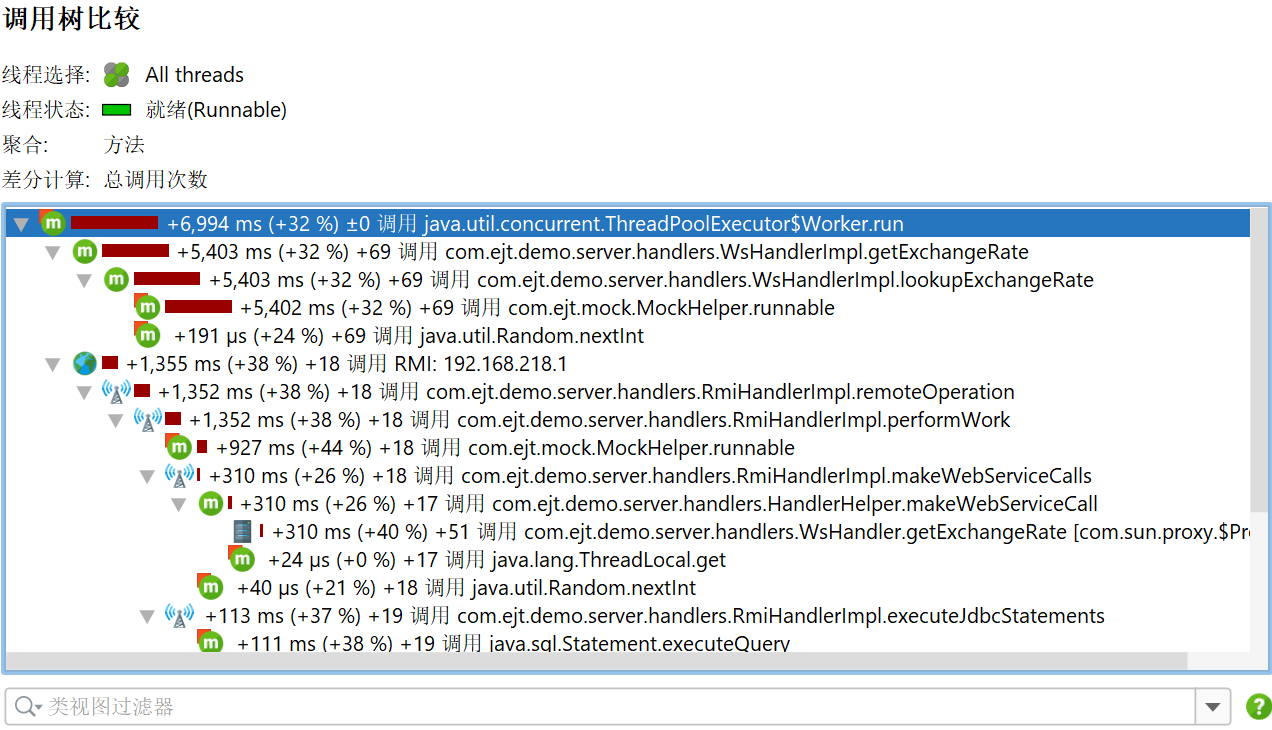Select the HandlerHelper.makeWebServiceCall row
Screen dimensions: 1272x730
(669, 503)
